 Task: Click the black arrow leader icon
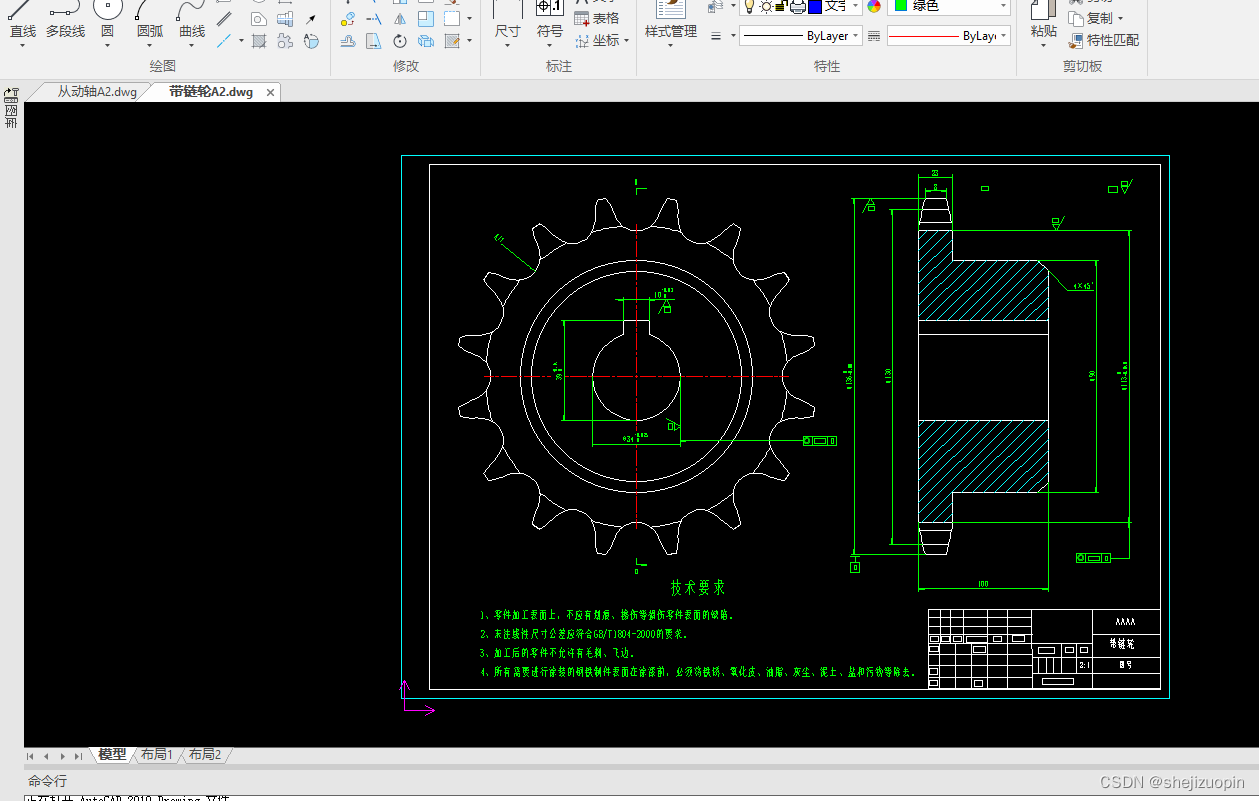coord(311,19)
